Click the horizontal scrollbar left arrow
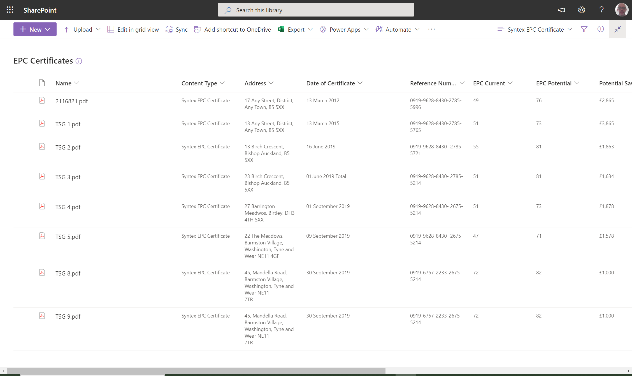 coord(3,370)
